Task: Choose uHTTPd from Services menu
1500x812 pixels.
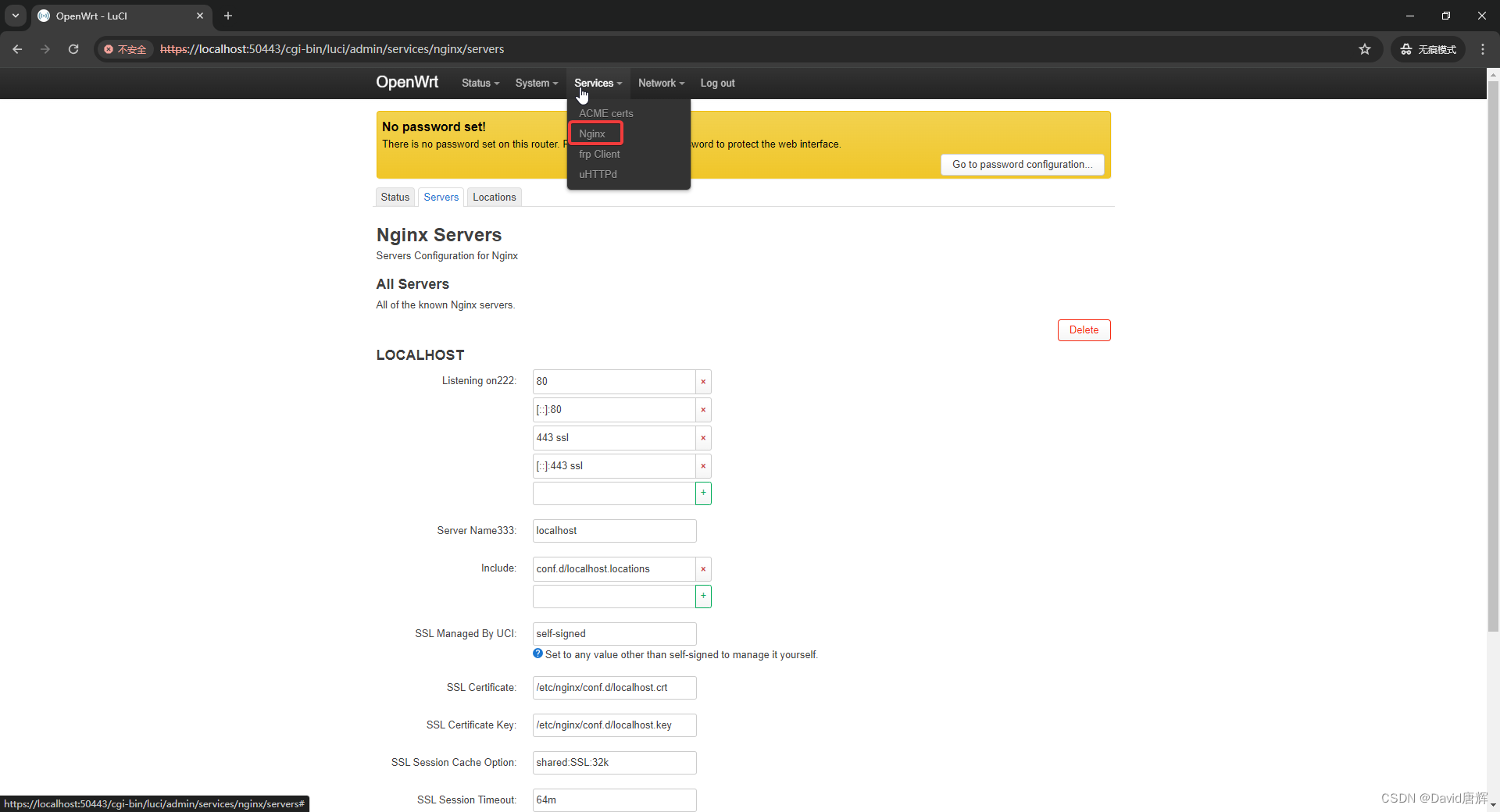Action: tap(598, 174)
